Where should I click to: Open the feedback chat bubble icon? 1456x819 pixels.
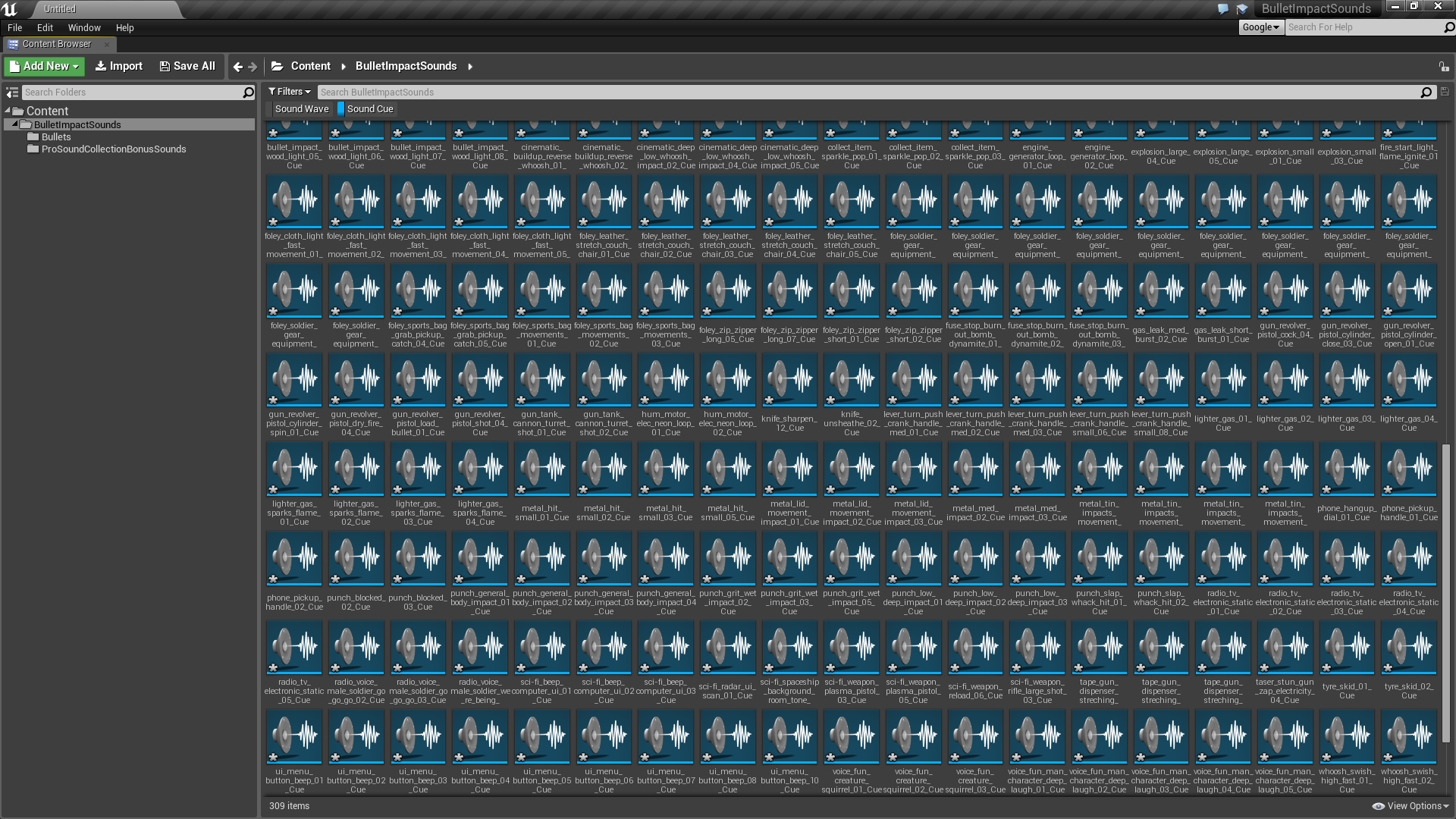[1222, 9]
